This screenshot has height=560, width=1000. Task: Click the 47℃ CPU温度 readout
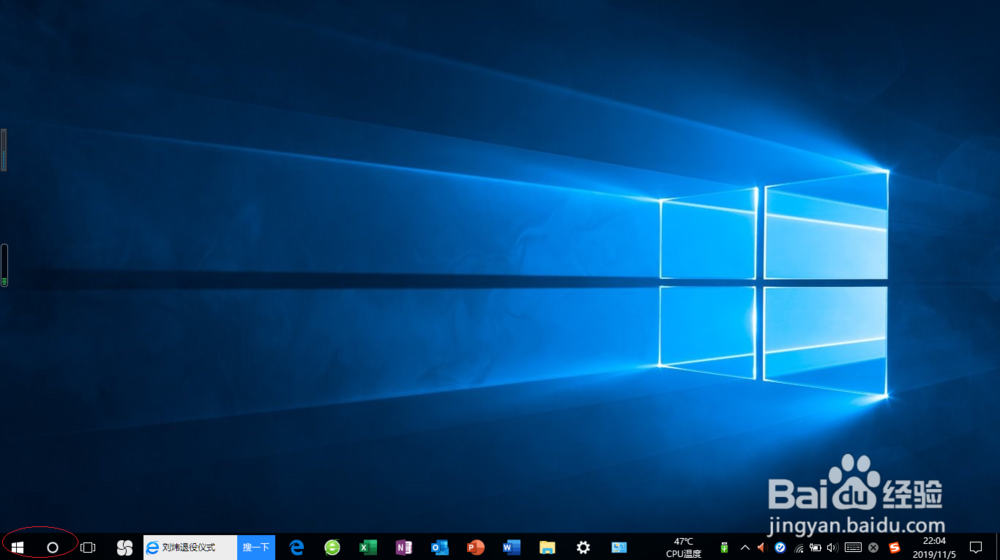tap(683, 547)
